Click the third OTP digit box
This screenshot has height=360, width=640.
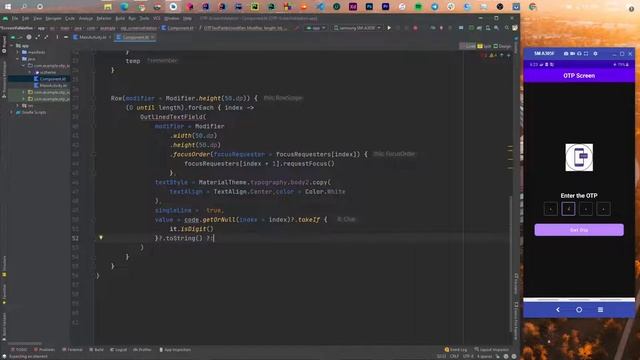point(586,209)
